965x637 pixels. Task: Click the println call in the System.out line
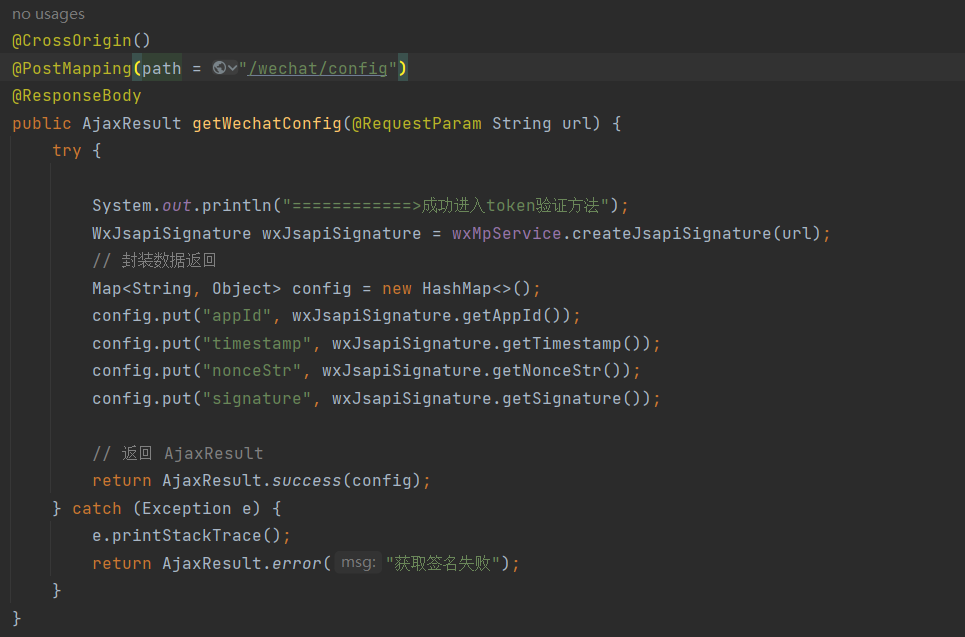click(238, 206)
